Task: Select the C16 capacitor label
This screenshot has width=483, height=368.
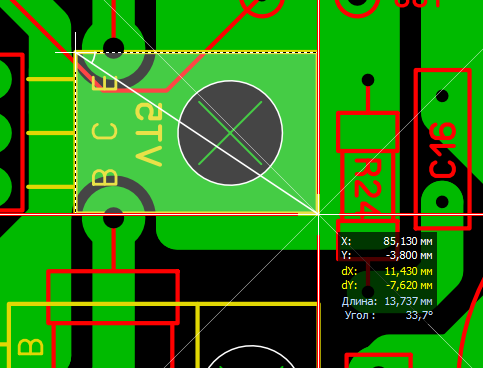Action: click(443, 150)
